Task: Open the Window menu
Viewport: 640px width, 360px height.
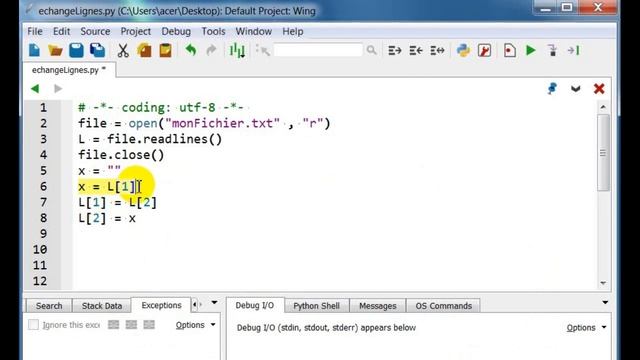Action: (253, 31)
